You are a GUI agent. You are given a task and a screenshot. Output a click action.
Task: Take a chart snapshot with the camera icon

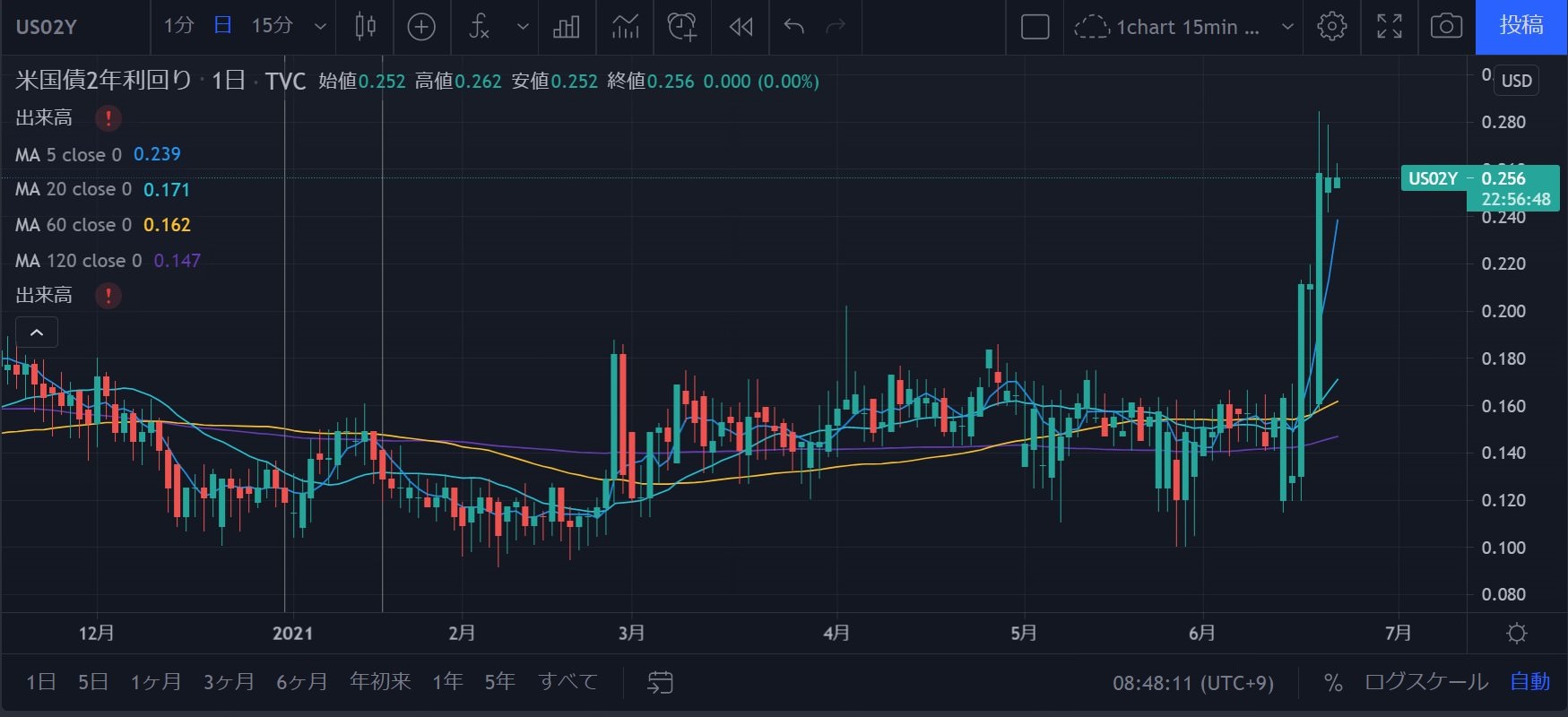click(1446, 27)
